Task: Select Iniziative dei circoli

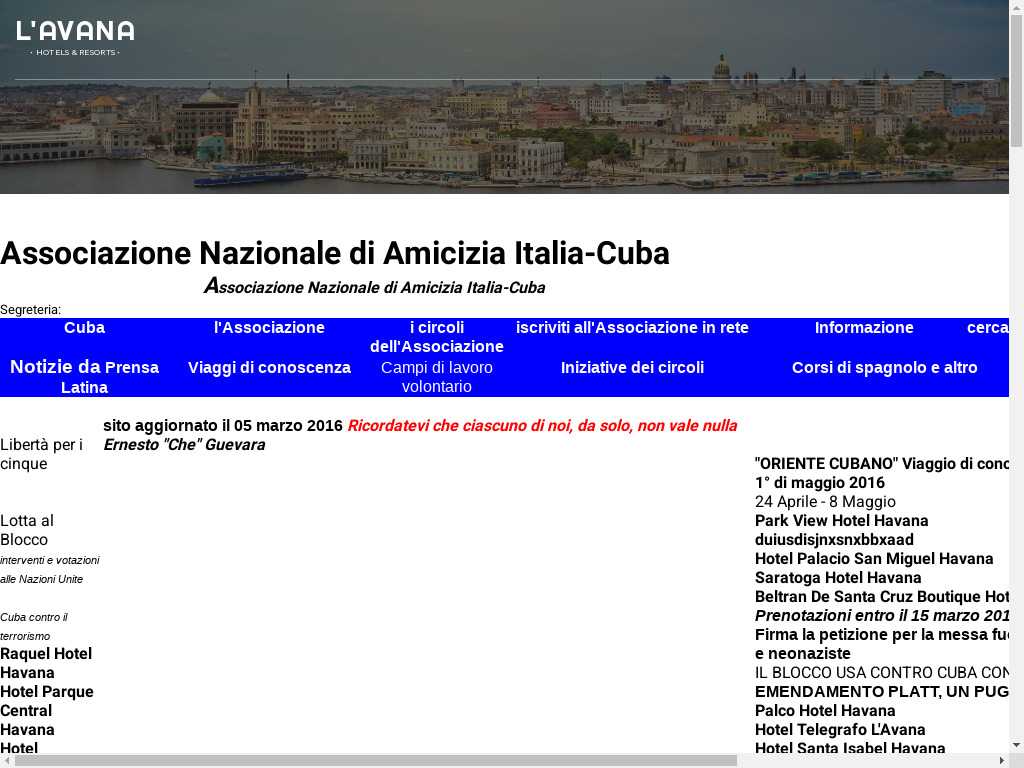Action: 632,368
